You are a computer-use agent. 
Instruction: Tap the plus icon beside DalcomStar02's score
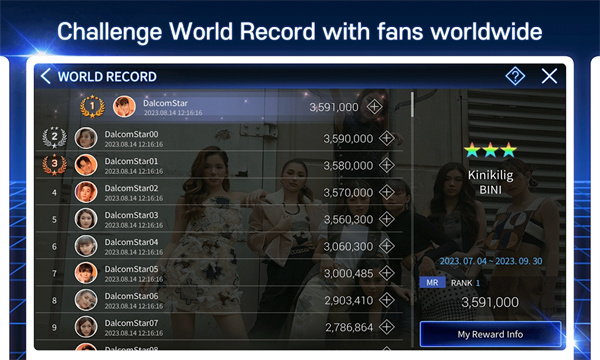(387, 192)
